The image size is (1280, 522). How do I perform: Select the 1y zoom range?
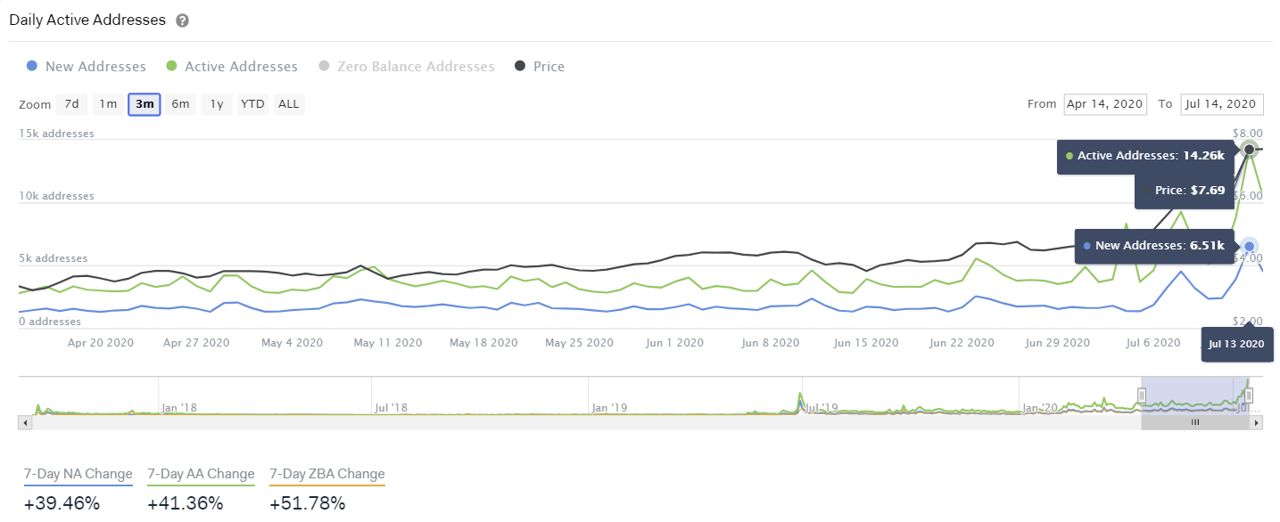217,104
